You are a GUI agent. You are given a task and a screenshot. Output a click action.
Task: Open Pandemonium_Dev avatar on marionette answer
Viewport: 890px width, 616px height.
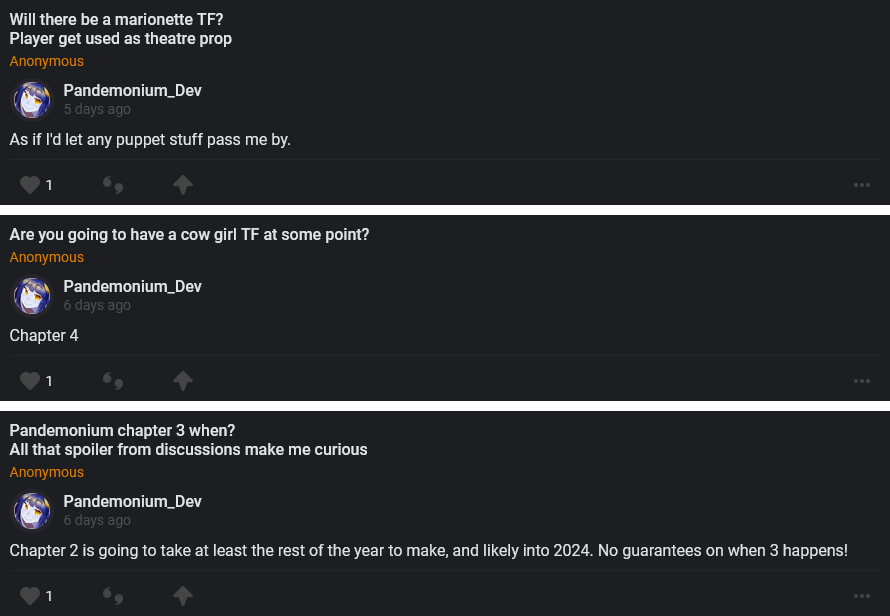[x=32, y=100]
